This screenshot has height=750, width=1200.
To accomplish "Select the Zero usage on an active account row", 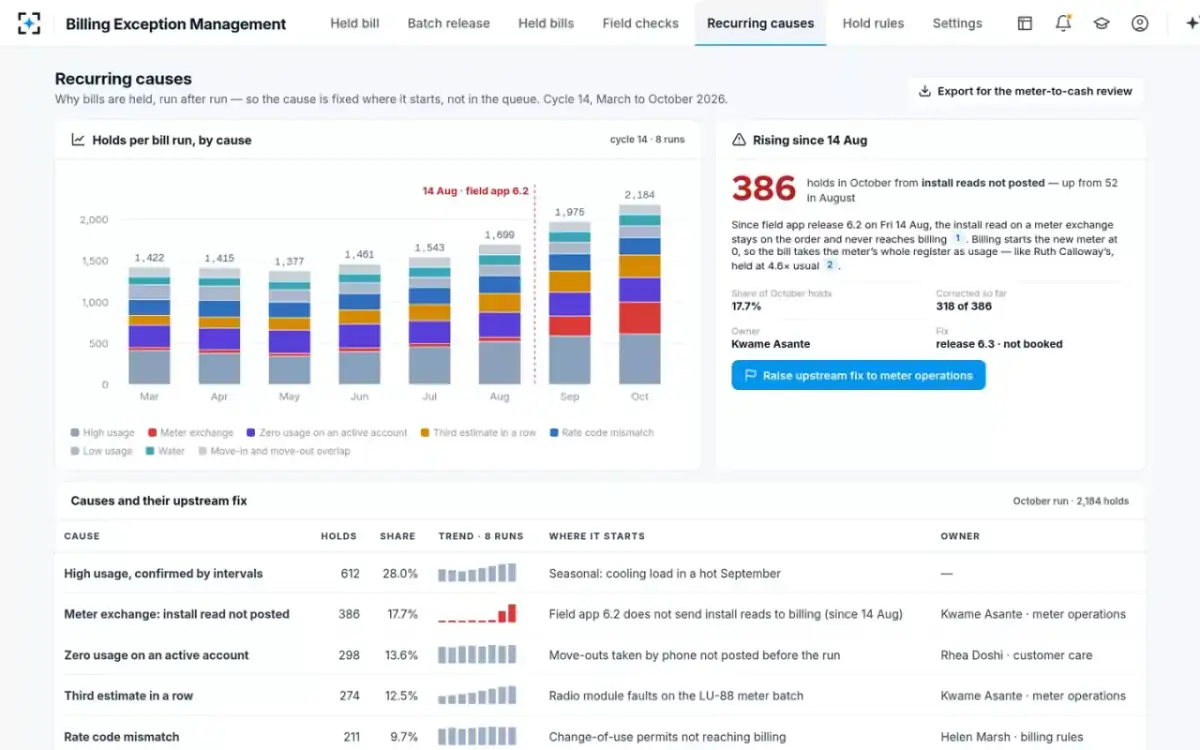I will pyautogui.click(x=600, y=655).
